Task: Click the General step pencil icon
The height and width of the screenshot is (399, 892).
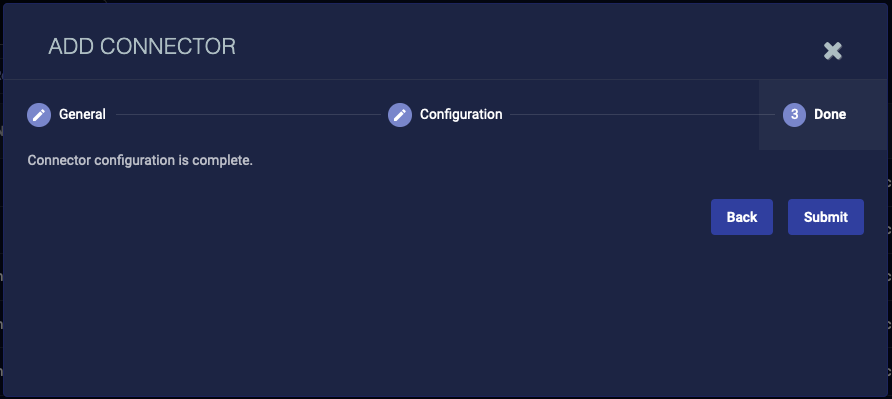Action: [x=39, y=114]
